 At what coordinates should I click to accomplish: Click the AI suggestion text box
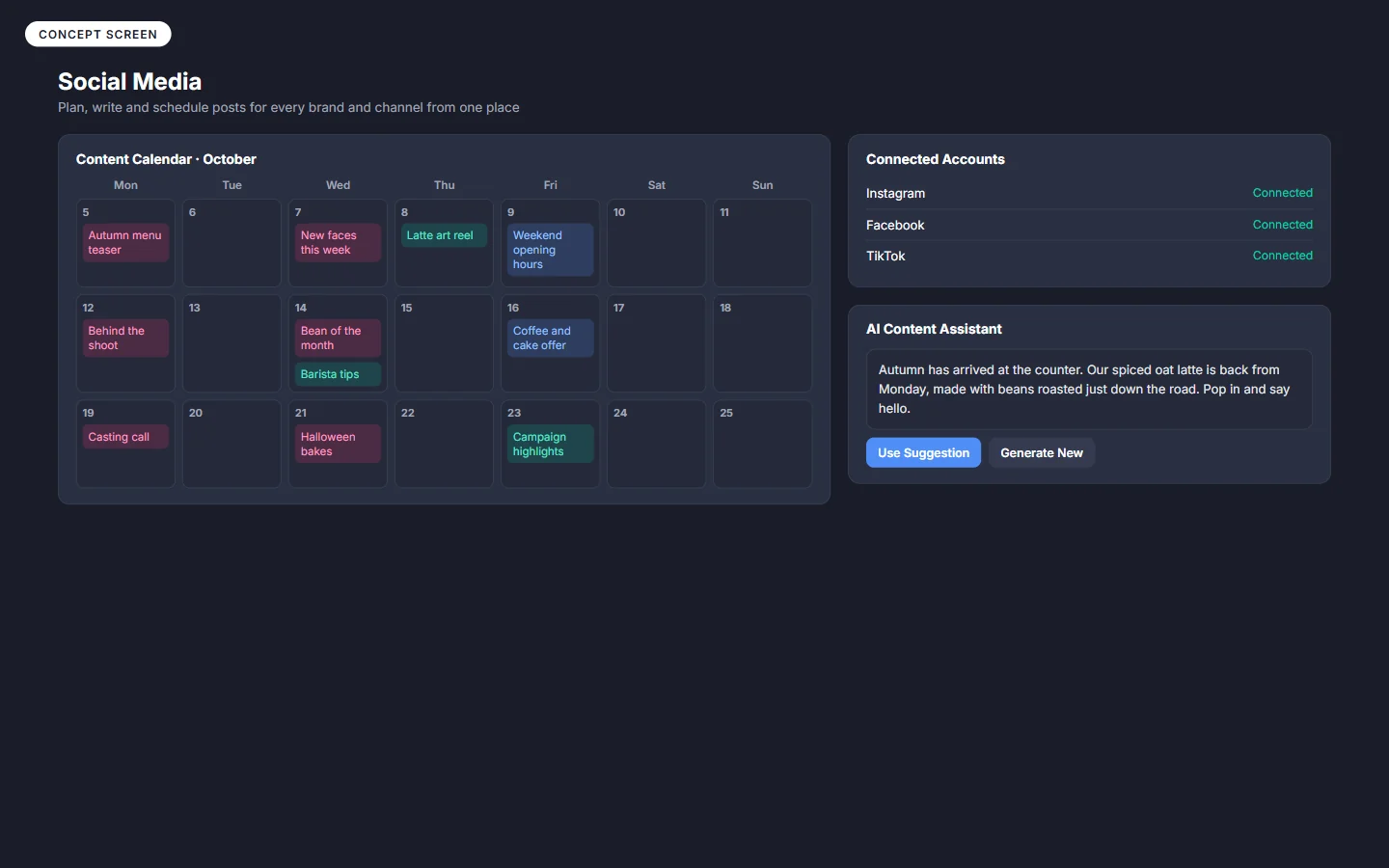(1089, 389)
